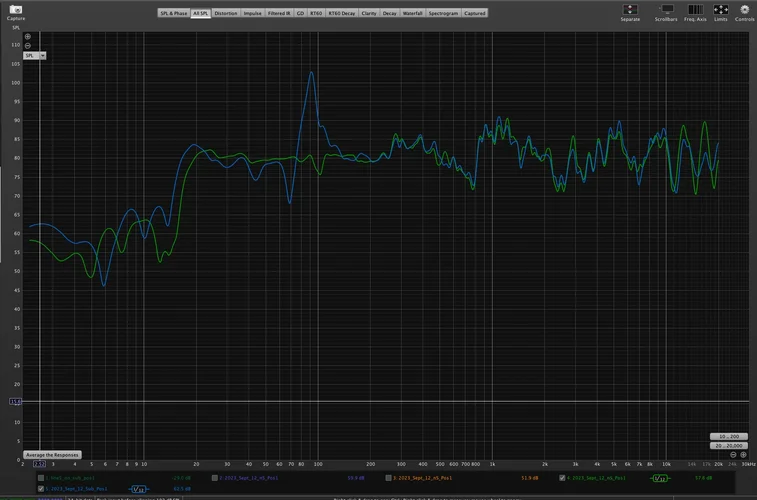
Task: Set frequency range to 20 .. 20,000
Action: (729, 446)
